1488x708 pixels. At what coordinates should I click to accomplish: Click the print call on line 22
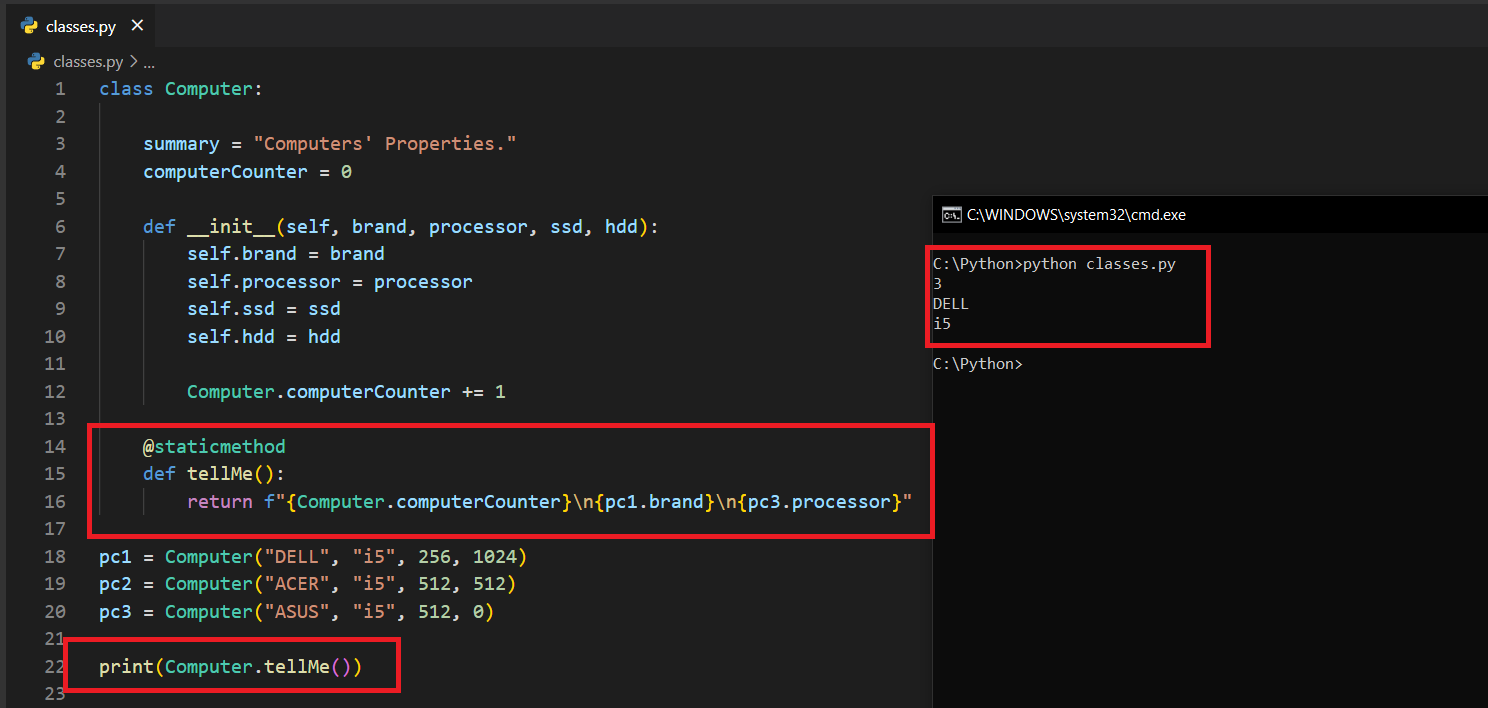pyautogui.click(x=126, y=666)
